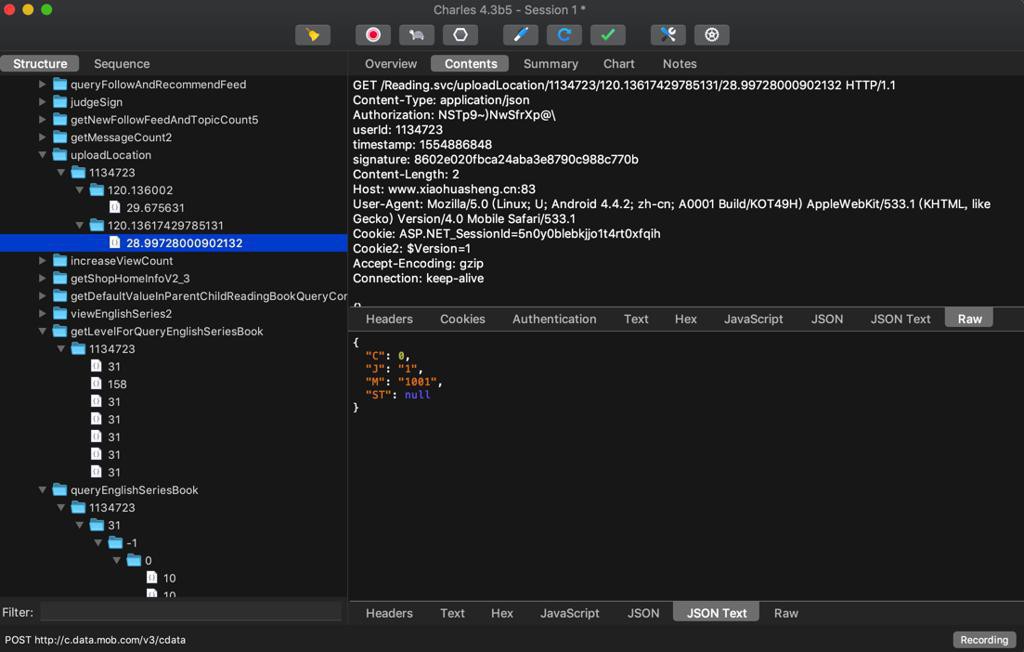Click the file icon beside 29.675631
Viewport: 1024px width, 652px height.
115,208
